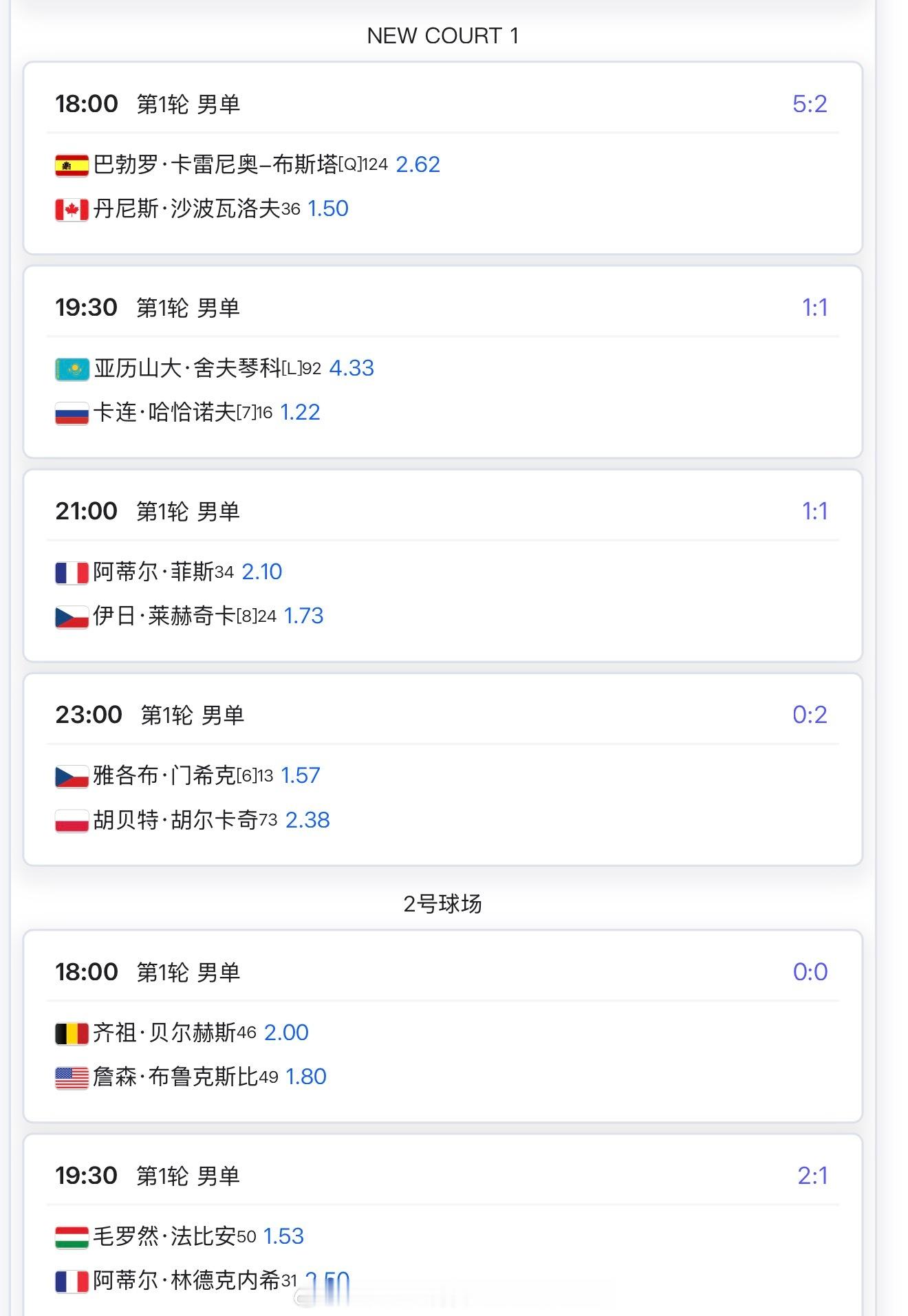Click the Kazakhstan flag beside 亚历山大·舍夫琴科
This screenshot has width=908, height=1316.
pyautogui.click(x=72, y=369)
